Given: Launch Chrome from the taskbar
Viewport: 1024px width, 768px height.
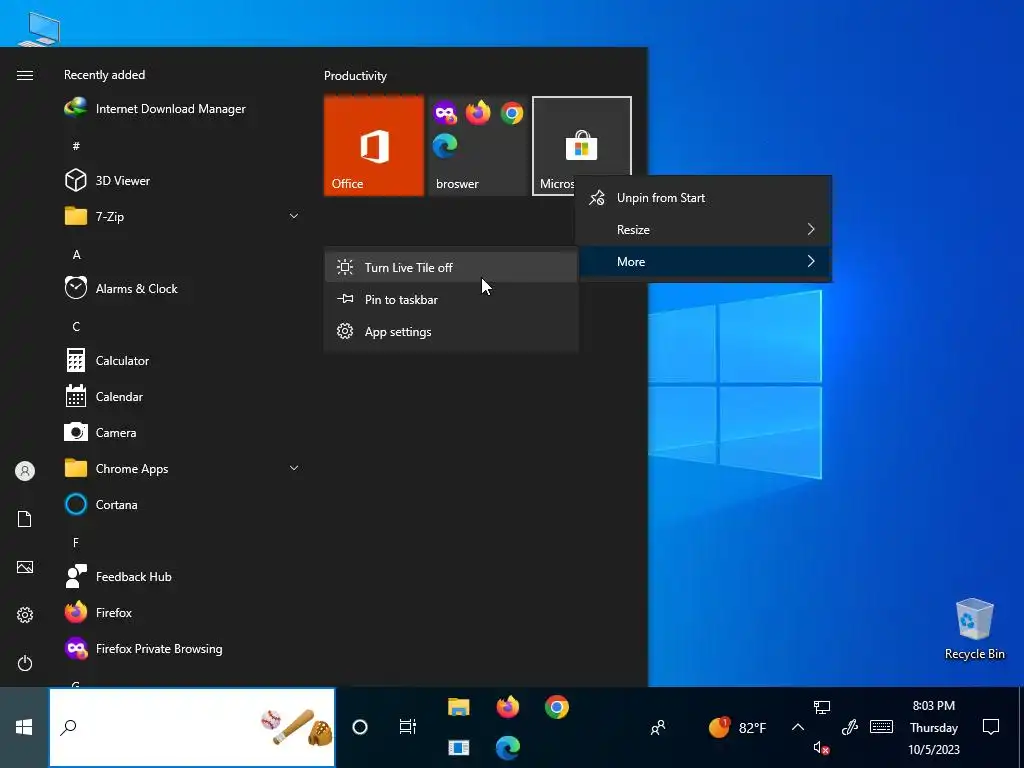Looking at the screenshot, I should [x=556, y=707].
